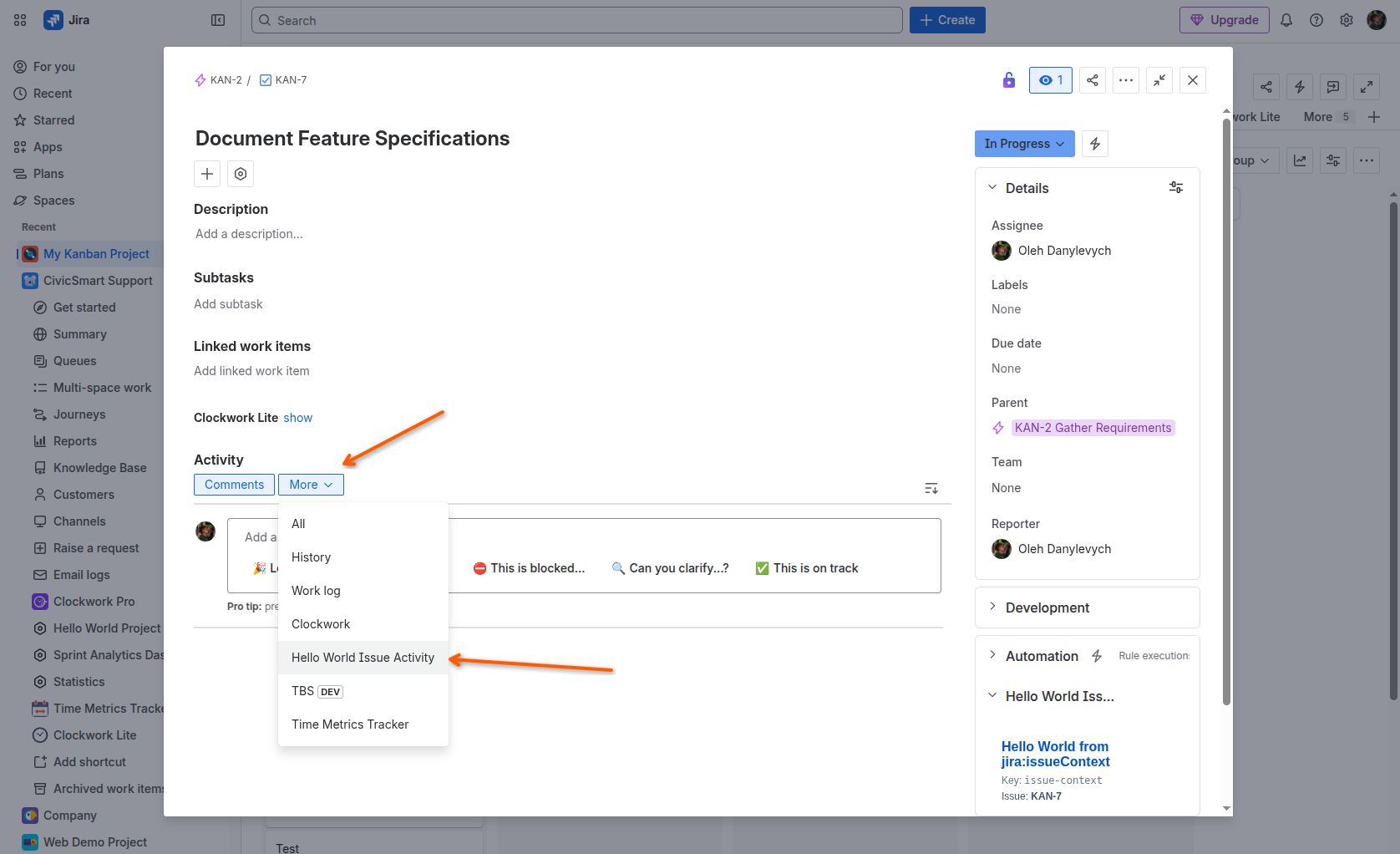Configure Details fields with the sliders icon
Viewport: 1400px width, 854px height.
point(1176,188)
